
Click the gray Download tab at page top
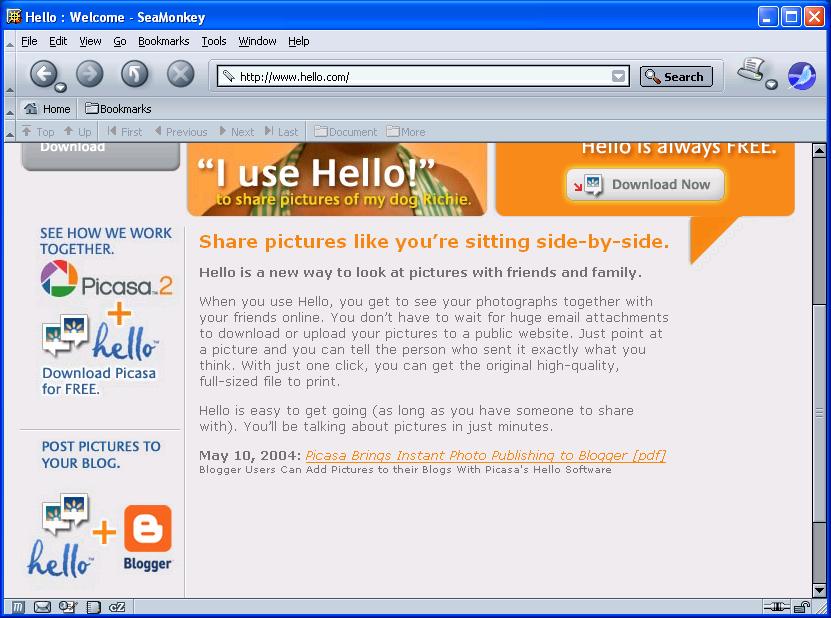coord(101,156)
